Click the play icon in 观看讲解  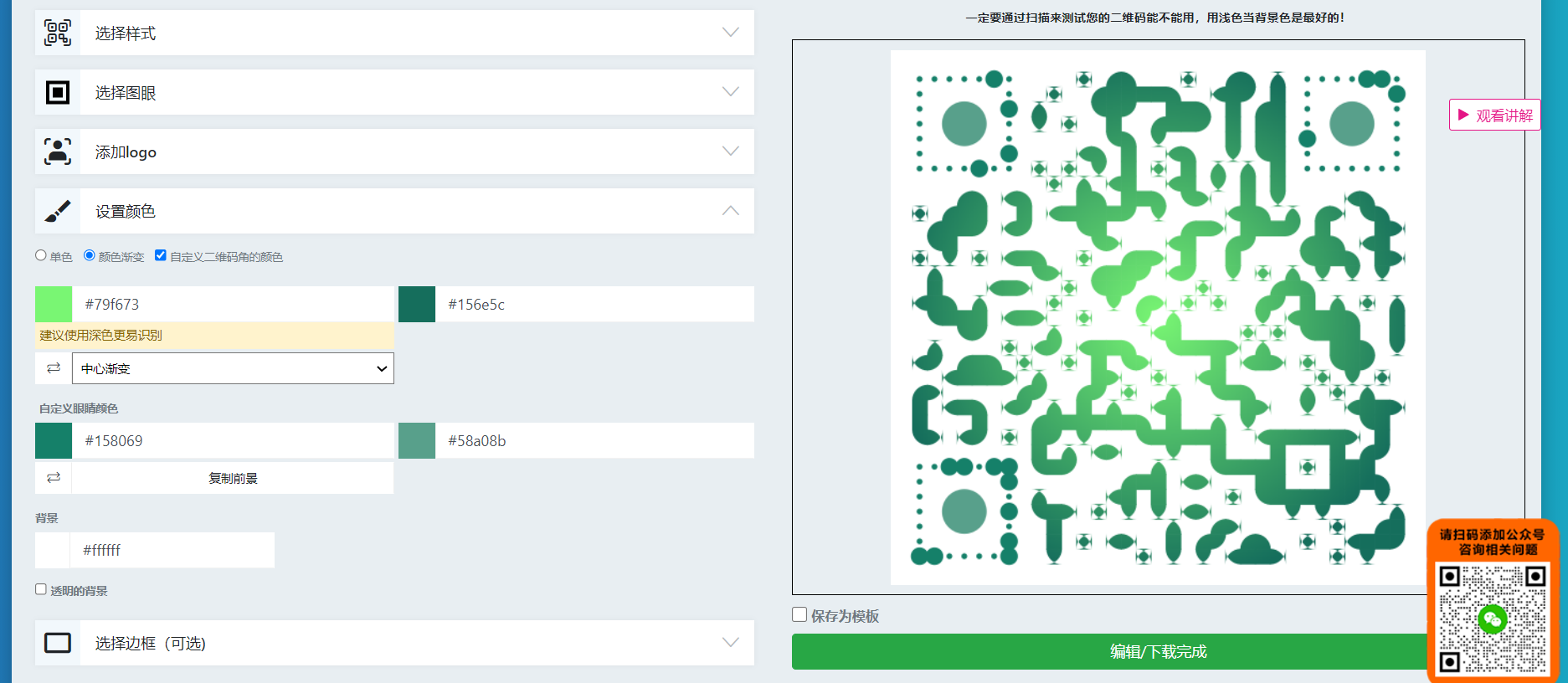[x=1463, y=115]
